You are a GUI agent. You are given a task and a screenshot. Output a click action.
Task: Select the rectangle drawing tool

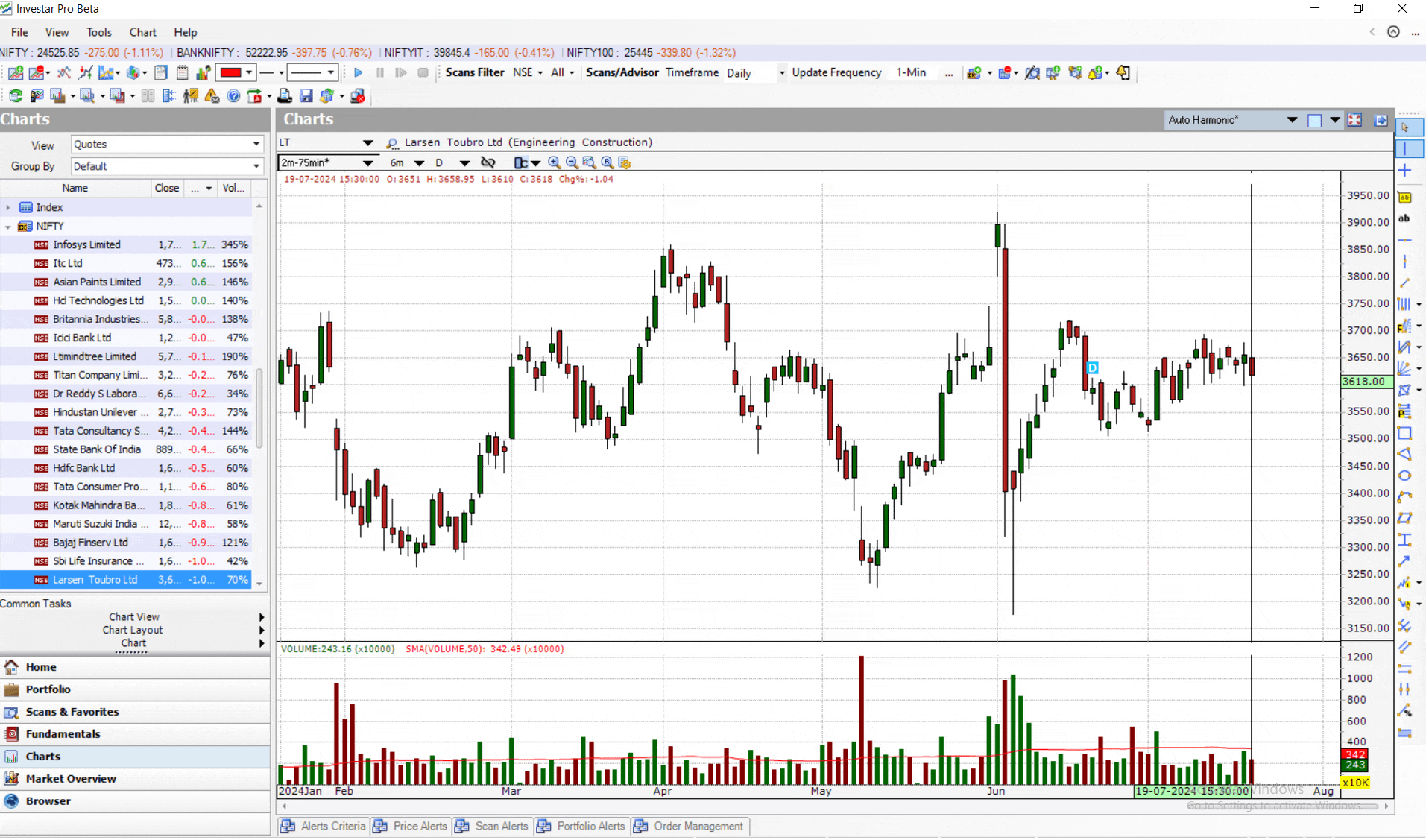pos(1406,433)
